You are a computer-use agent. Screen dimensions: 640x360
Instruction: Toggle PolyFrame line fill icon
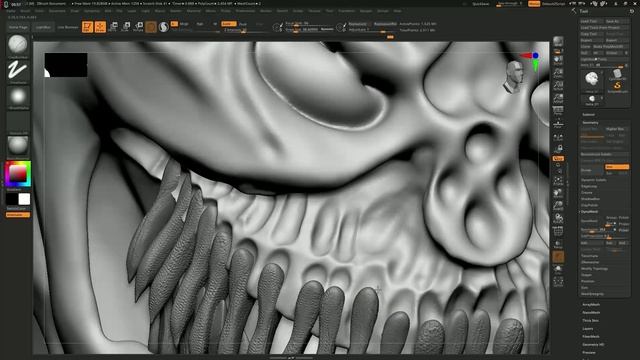click(558, 231)
